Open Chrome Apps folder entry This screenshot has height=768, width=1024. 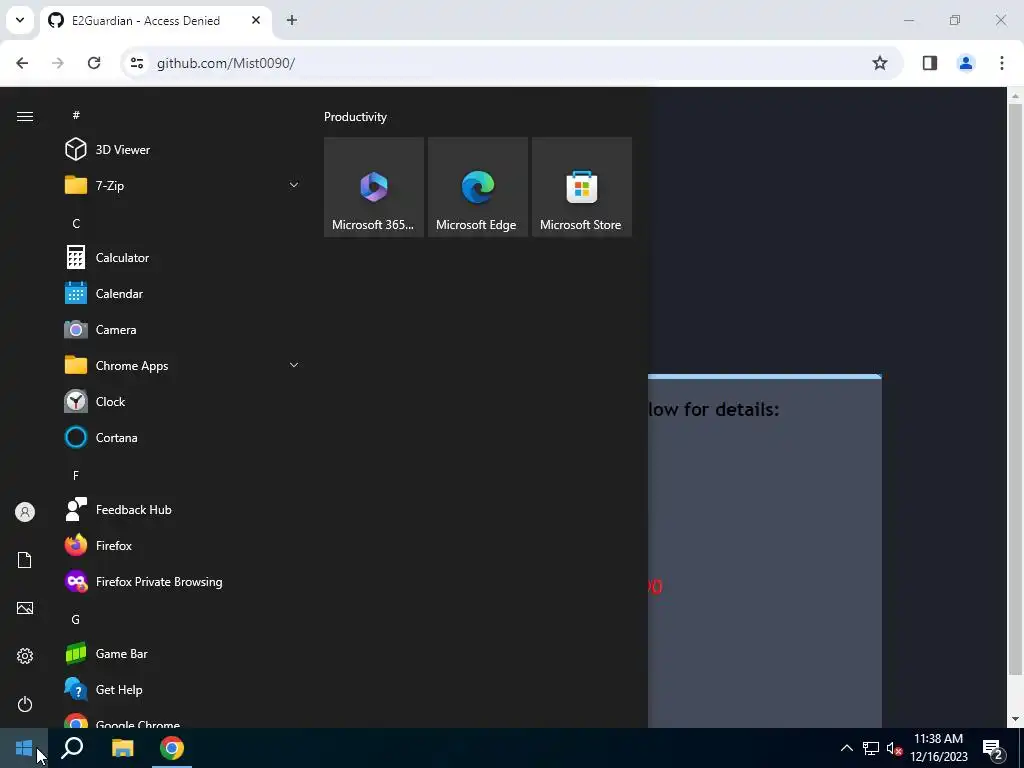[x=182, y=366]
